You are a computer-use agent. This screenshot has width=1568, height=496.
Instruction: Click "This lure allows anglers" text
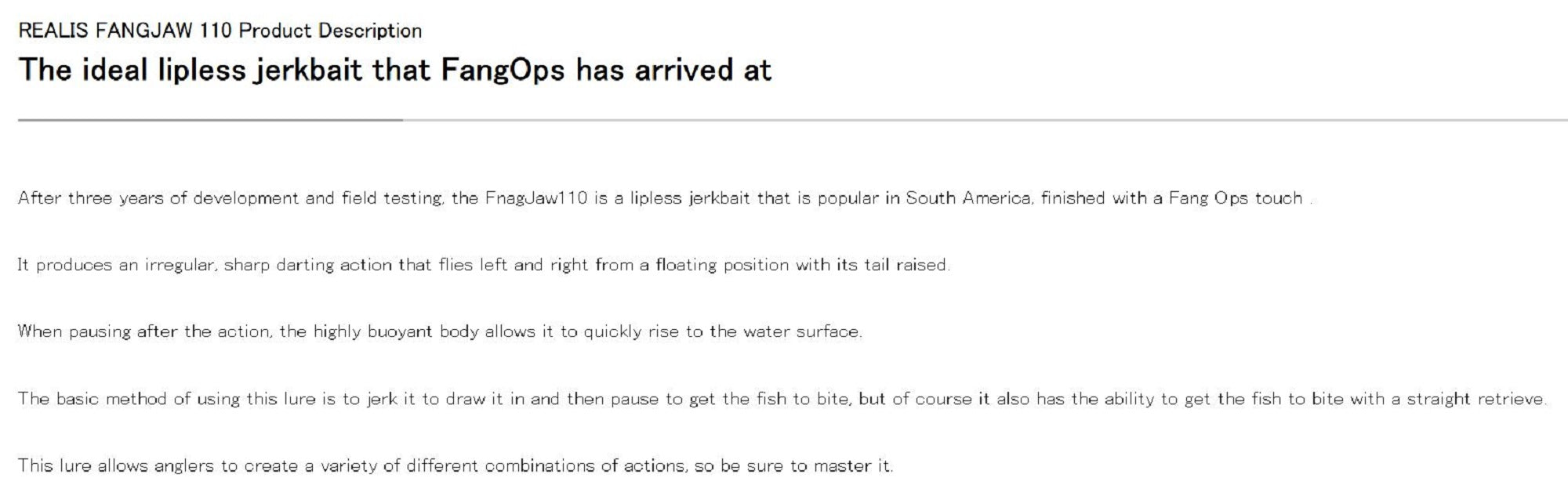(116, 466)
